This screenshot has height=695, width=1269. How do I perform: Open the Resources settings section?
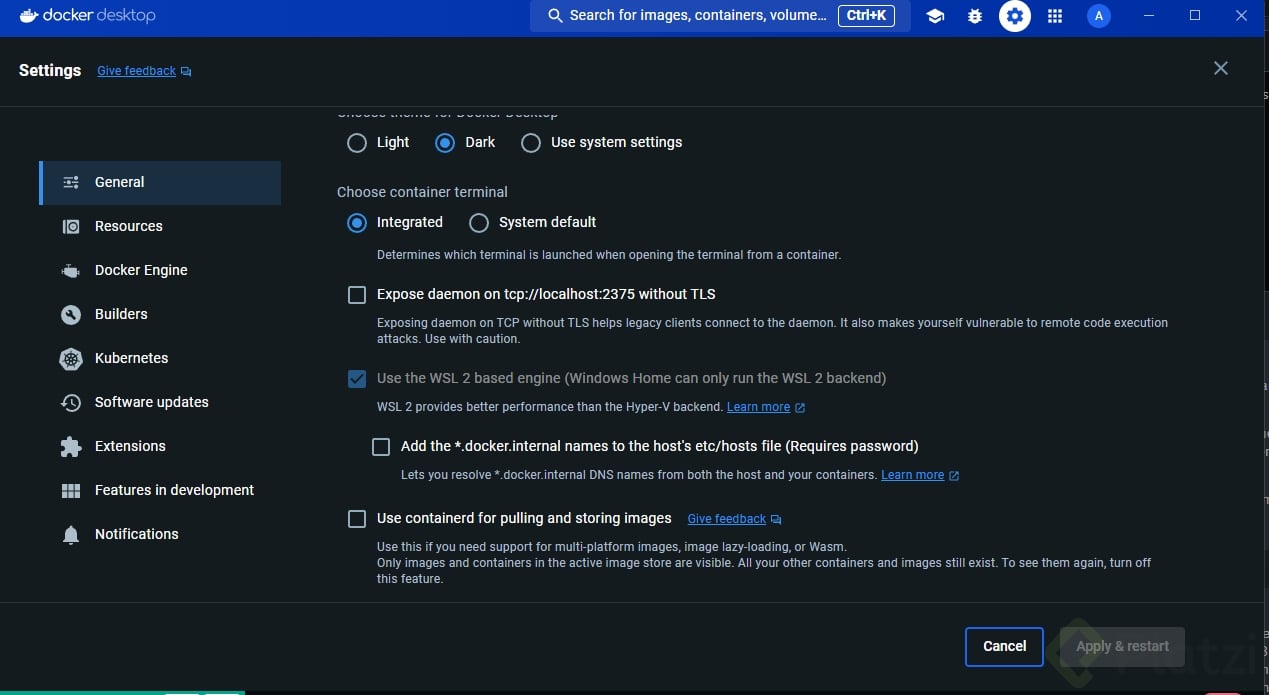click(x=160, y=226)
